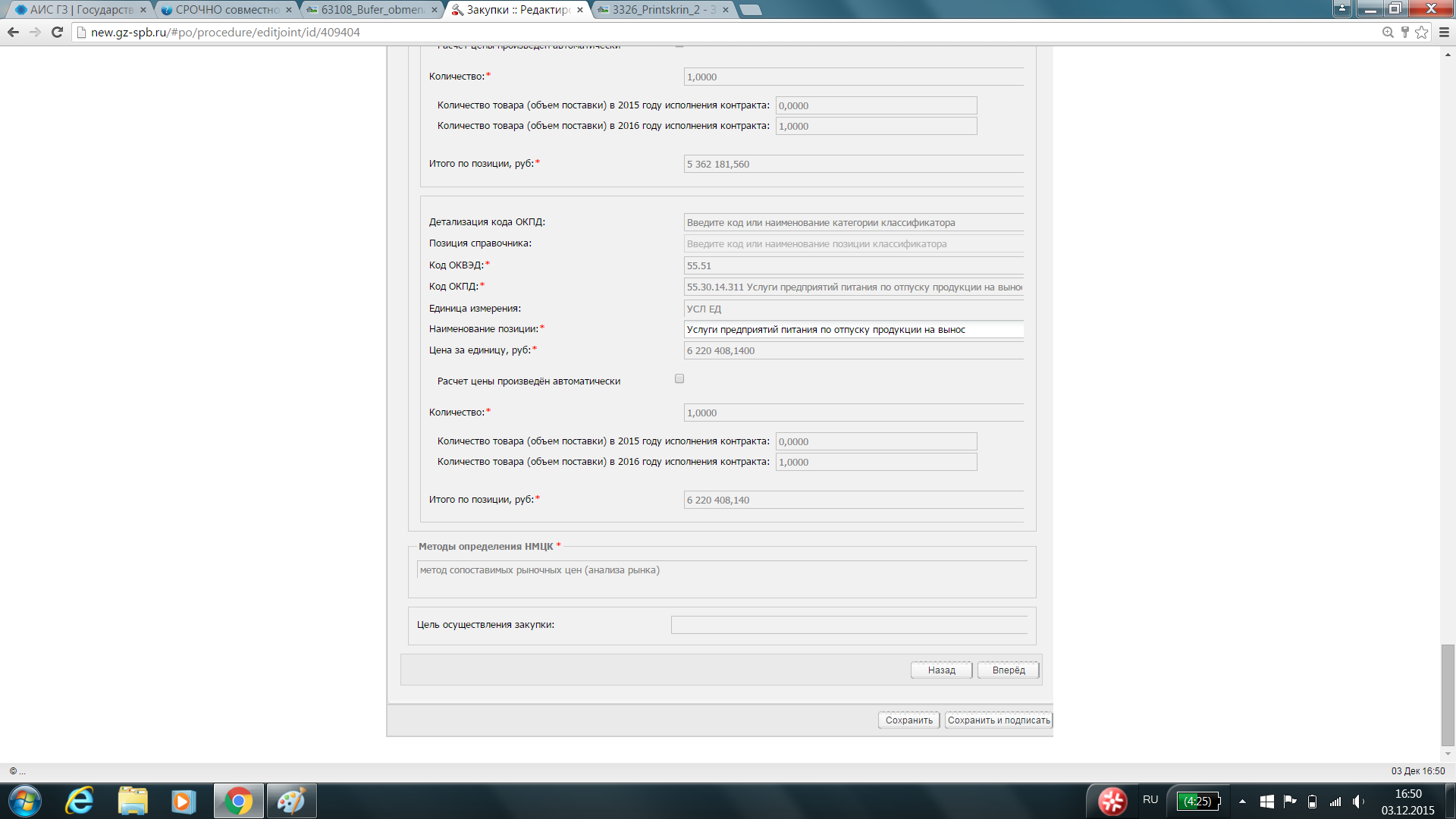The width and height of the screenshot is (1456, 819).
Task: Click the volume speaker tray icon
Action: pos(1358,801)
